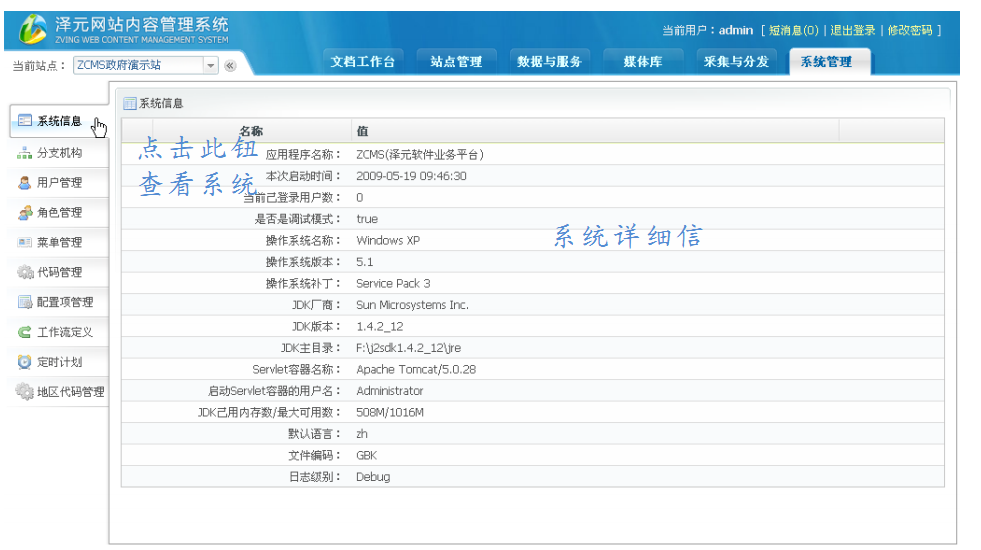The height and width of the screenshot is (550, 981).
Task: Click the 角色管理 role icon
Action: coord(25,213)
